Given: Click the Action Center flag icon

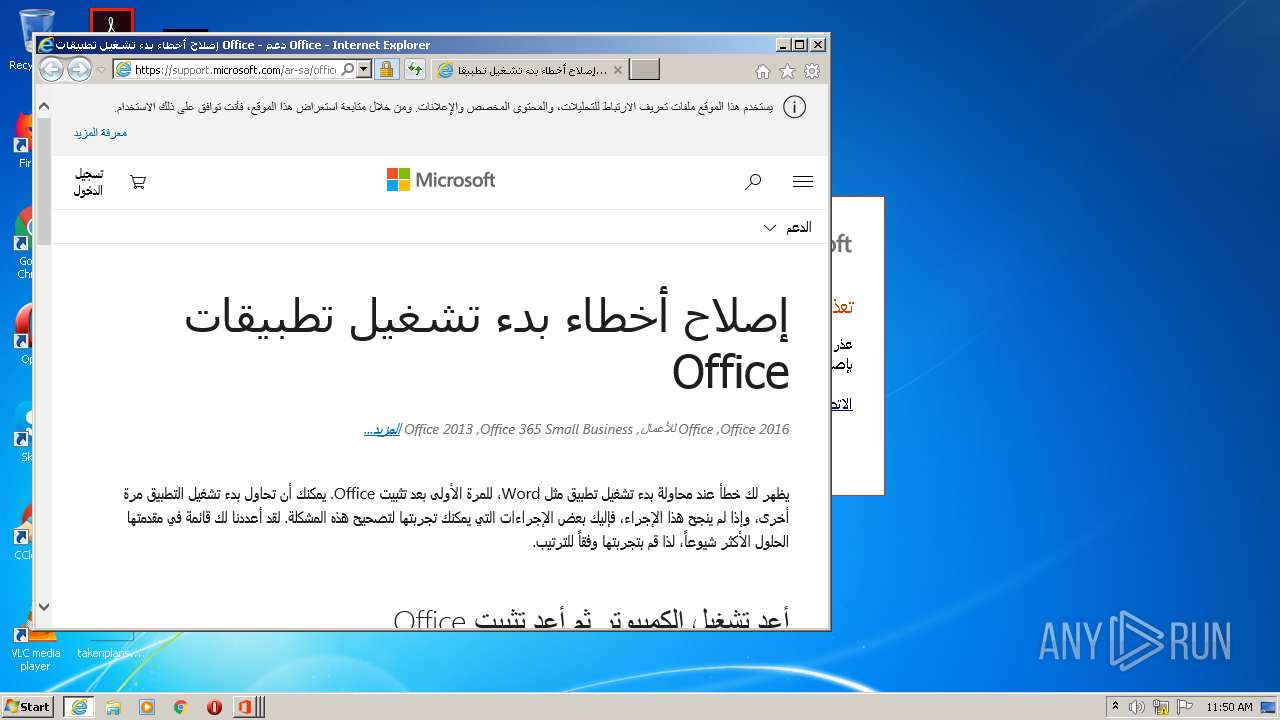Looking at the screenshot, I should [1185, 707].
